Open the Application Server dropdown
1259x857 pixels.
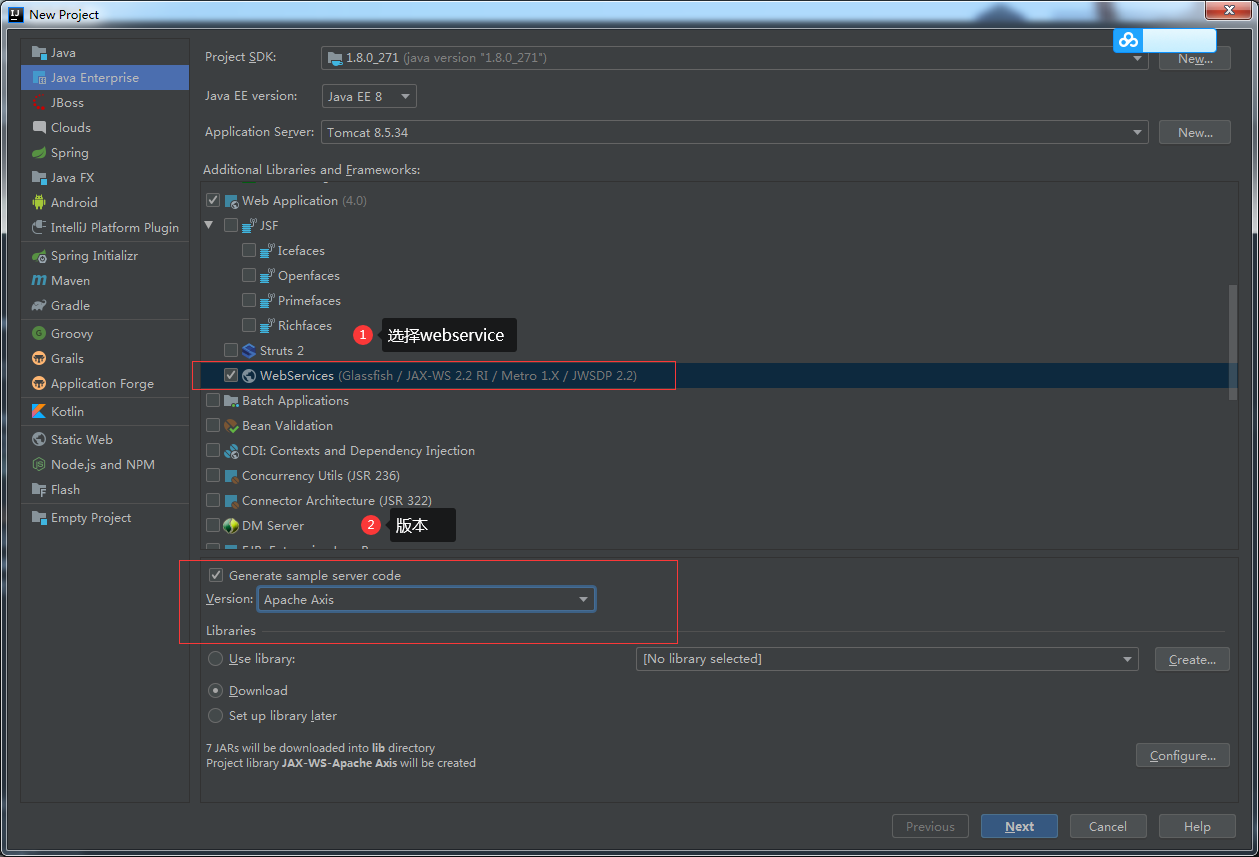click(x=1137, y=131)
